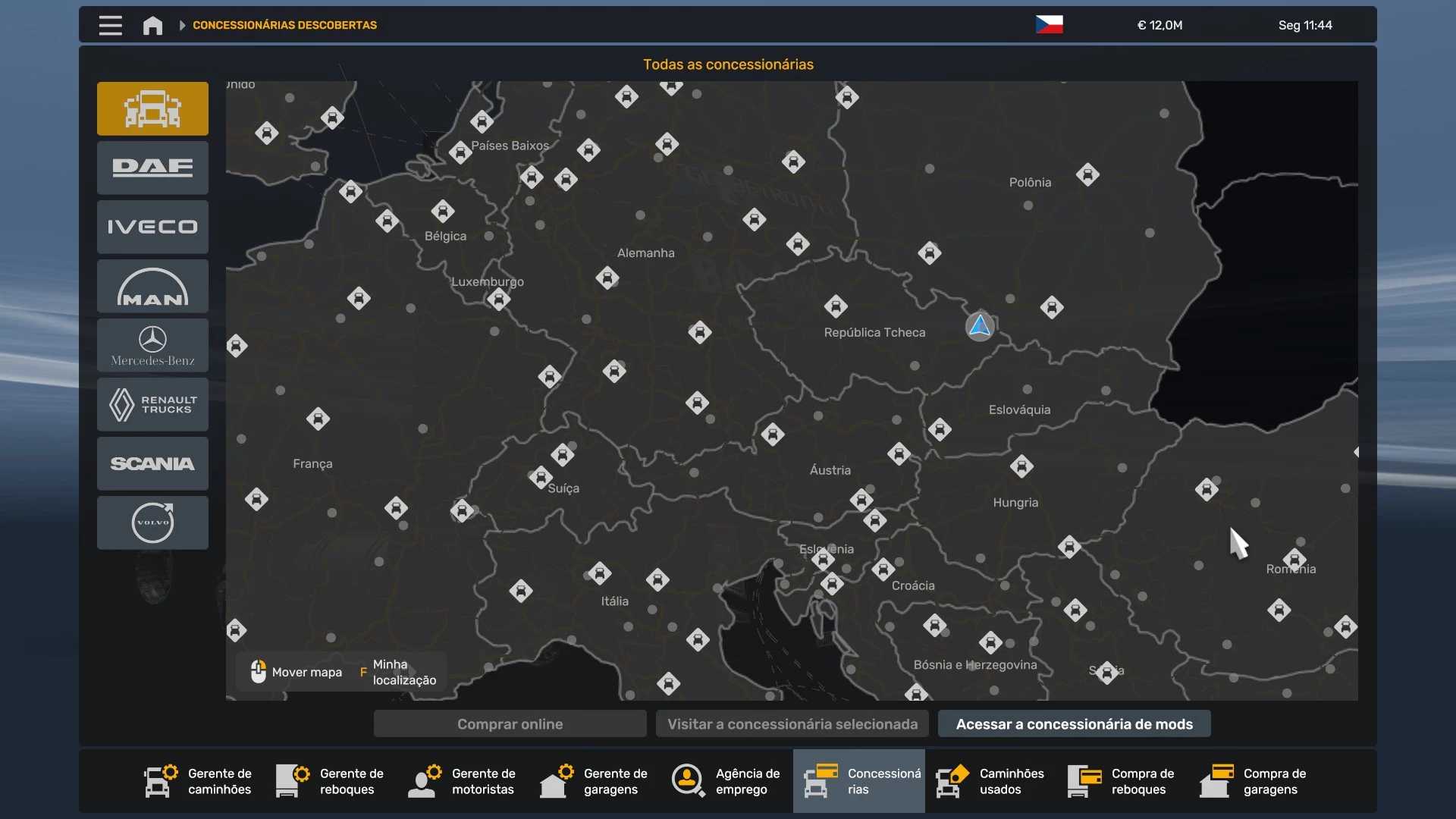Show all truck brands filter
The image size is (1456, 819).
coord(152,108)
